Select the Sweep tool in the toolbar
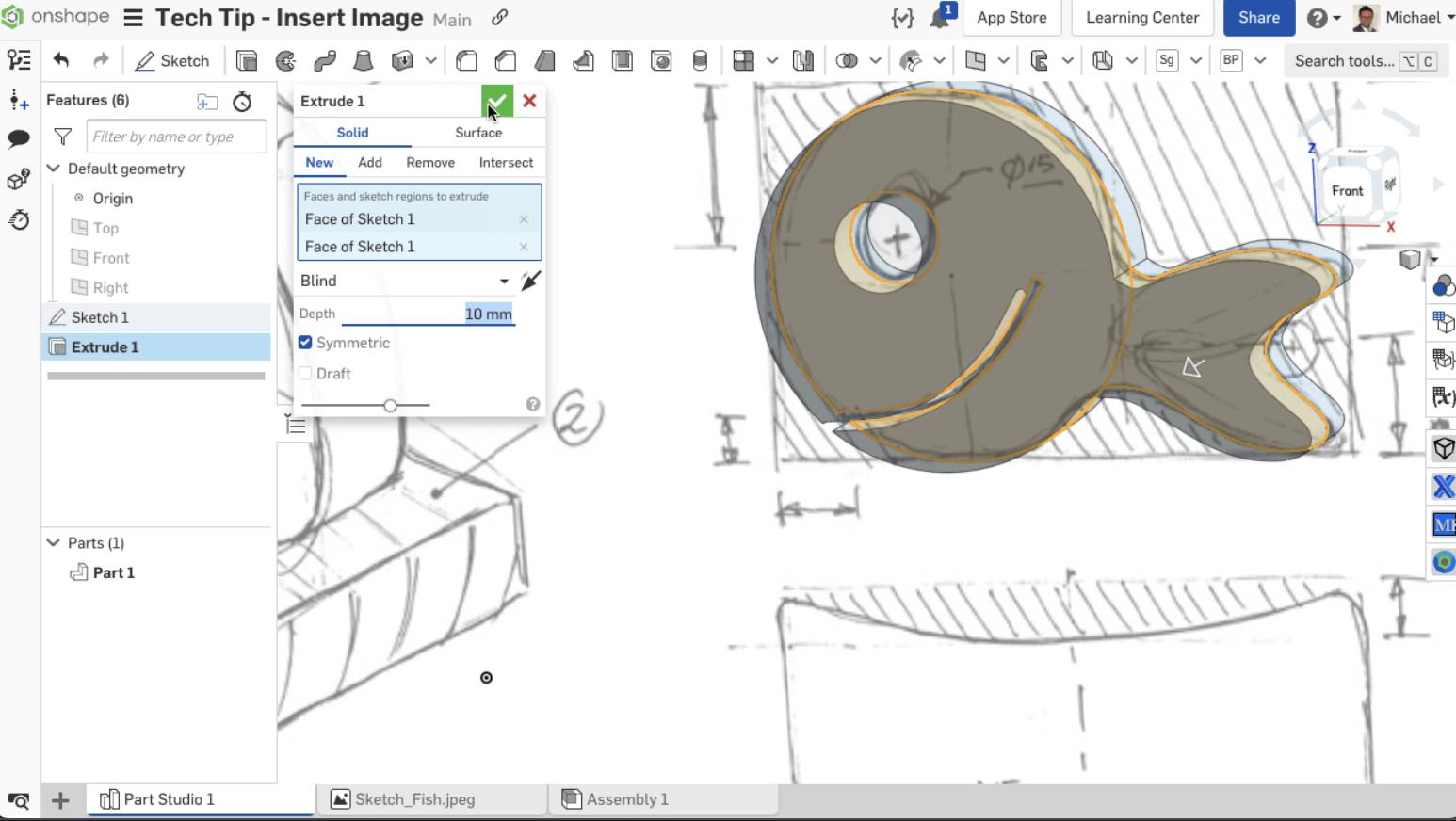Screen dimensions: 1456x821 click(325, 61)
